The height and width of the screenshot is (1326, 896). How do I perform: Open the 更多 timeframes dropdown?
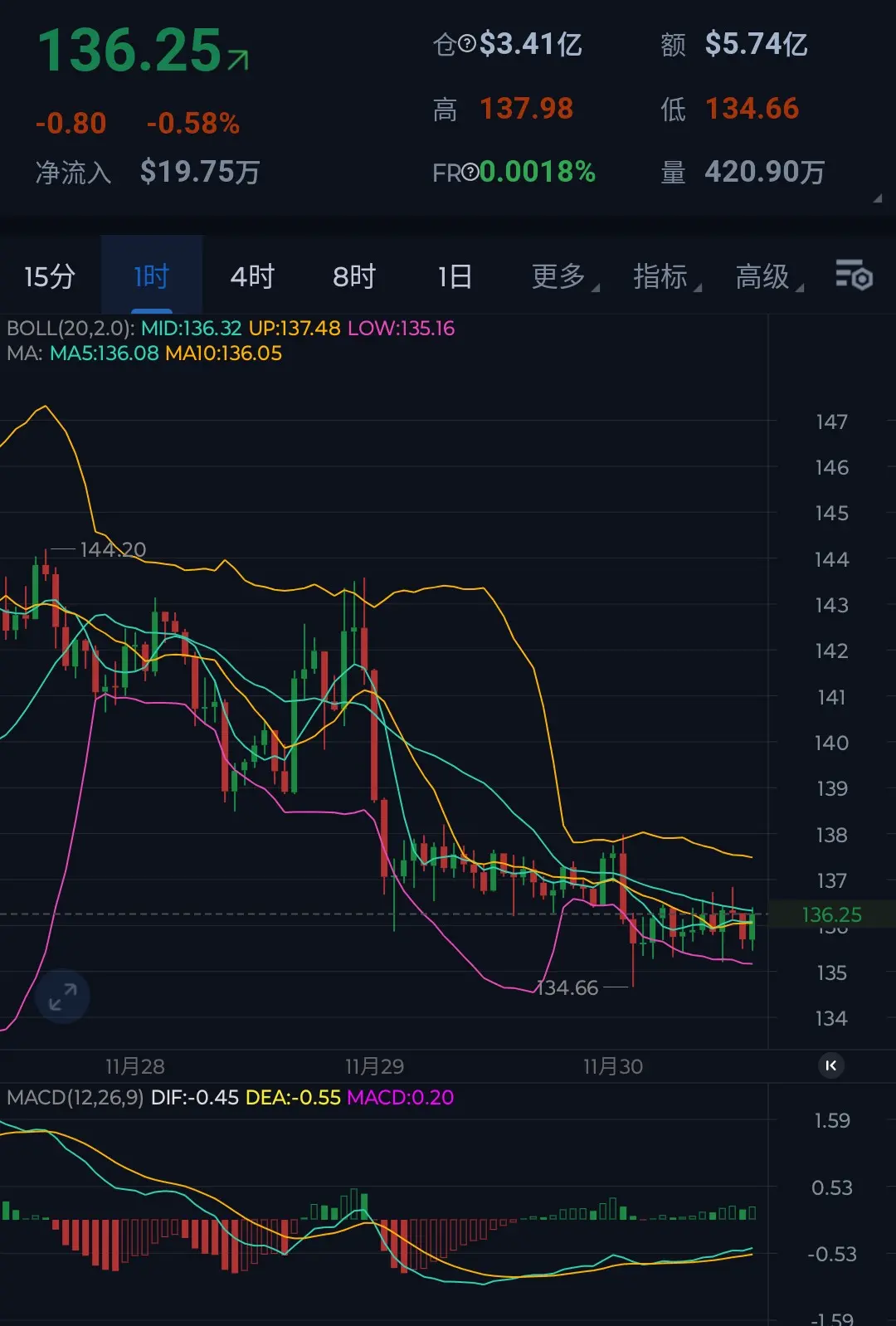click(564, 276)
